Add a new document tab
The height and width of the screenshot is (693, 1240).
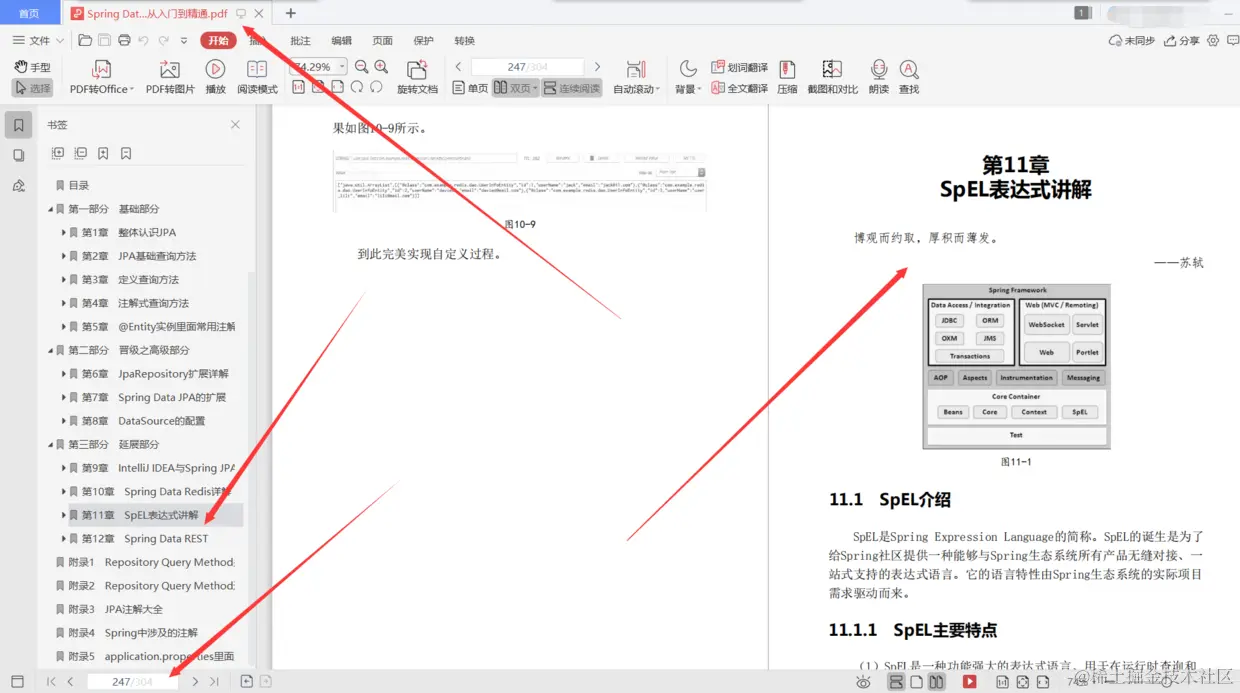point(291,13)
